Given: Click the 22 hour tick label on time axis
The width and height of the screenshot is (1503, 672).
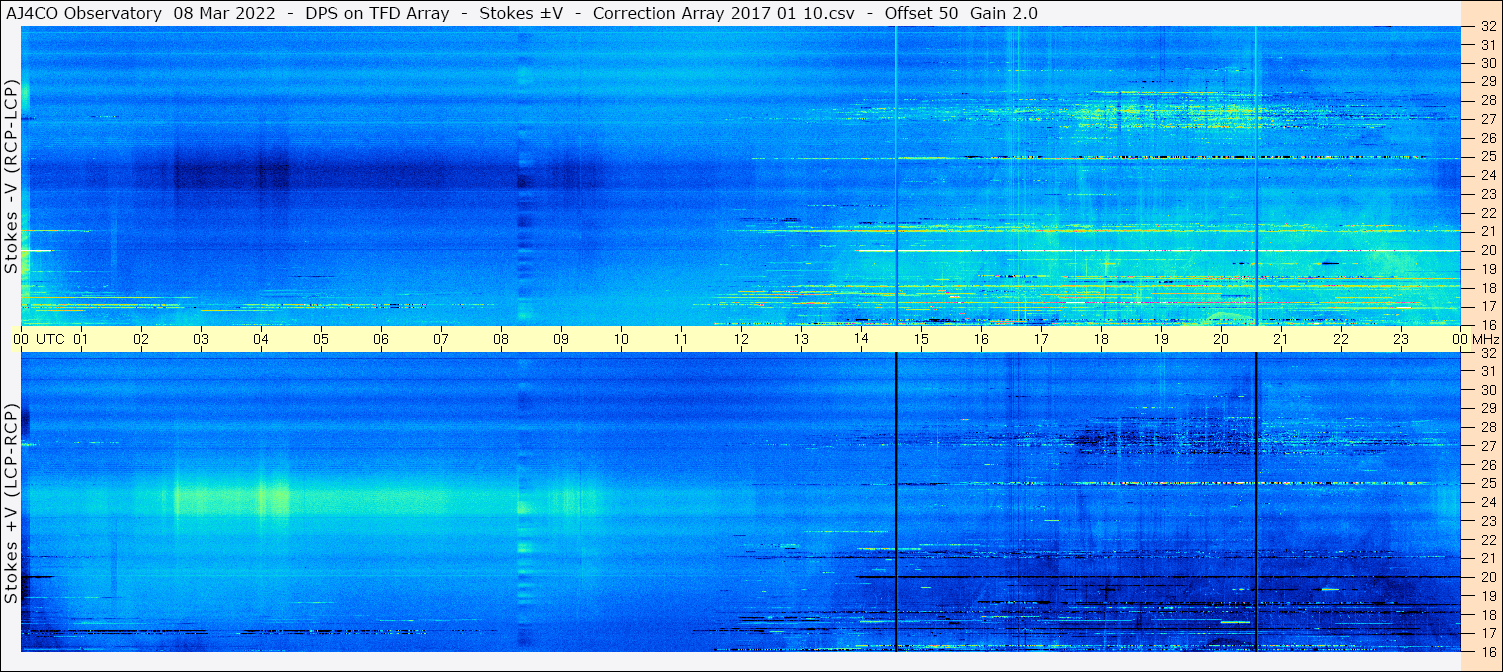Looking at the screenshot, I should [1341, 339].
